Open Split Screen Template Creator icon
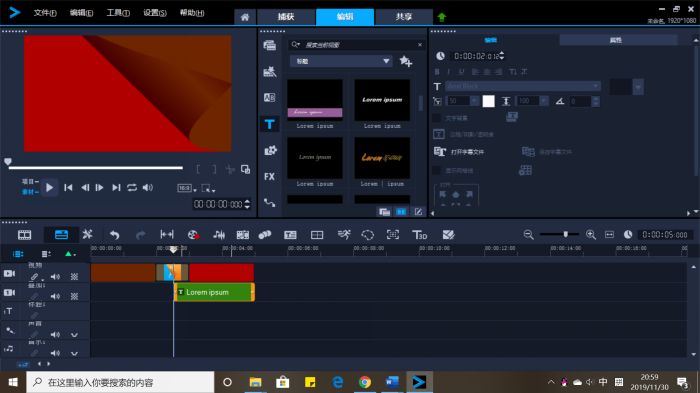This screenshot has width=700, height=393. 448,235
